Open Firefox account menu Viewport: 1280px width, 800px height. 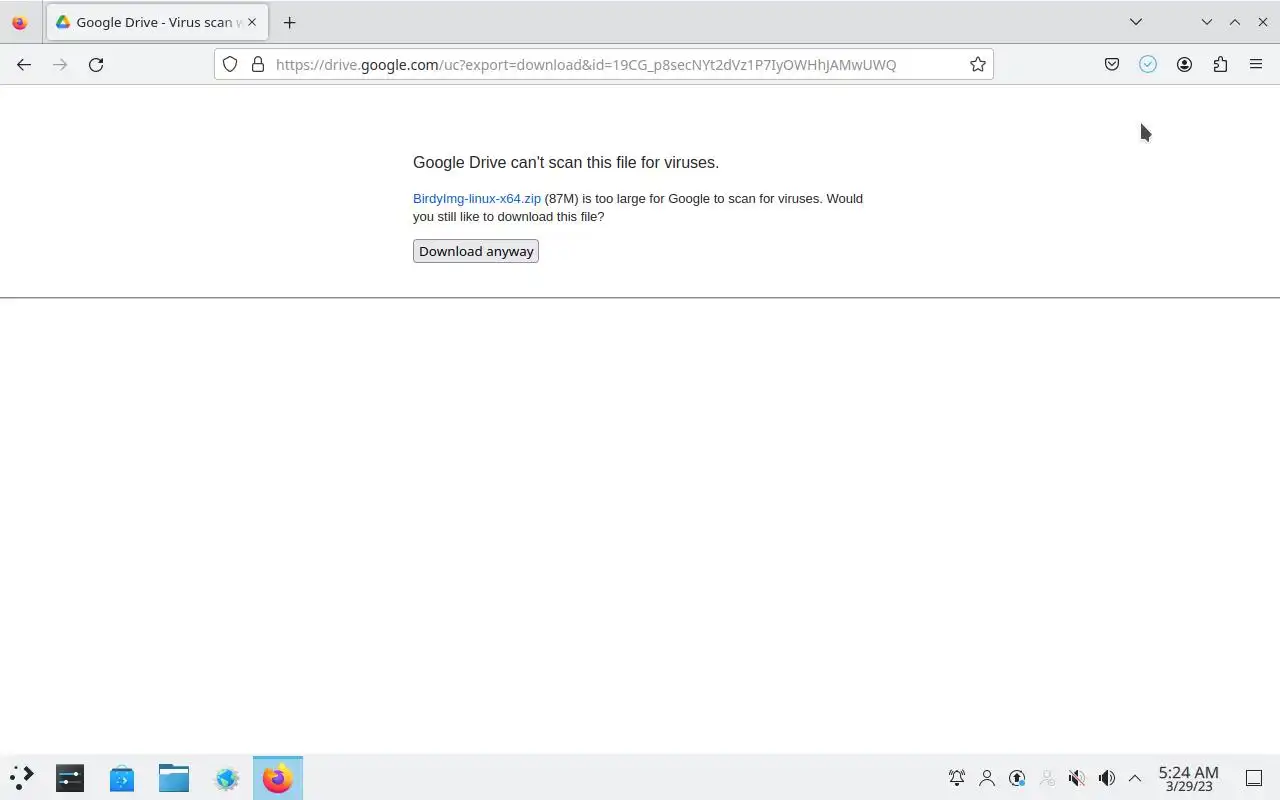click(x=1184, y=64)
